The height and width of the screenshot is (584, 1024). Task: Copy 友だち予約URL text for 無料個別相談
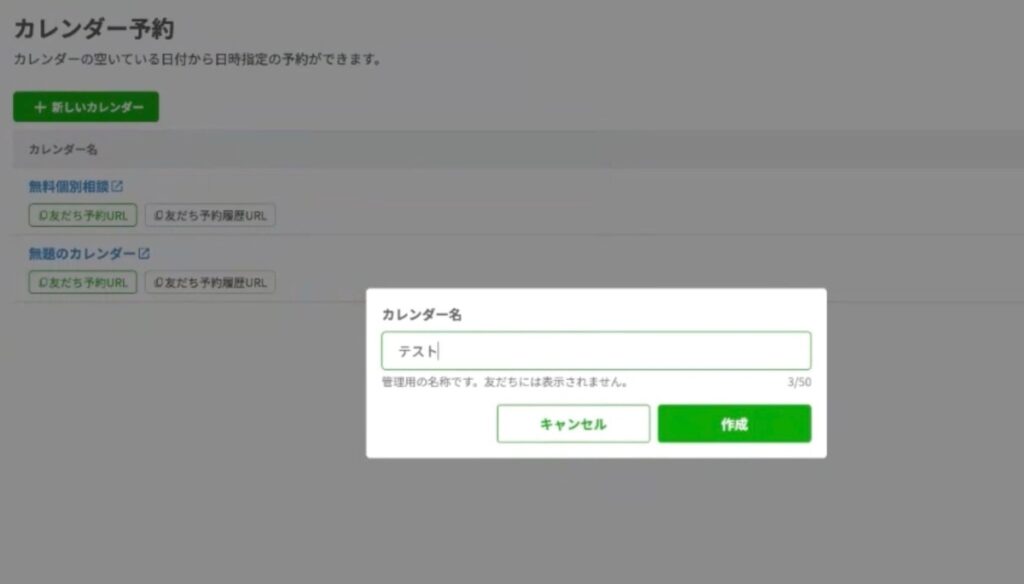pos(88,215)
